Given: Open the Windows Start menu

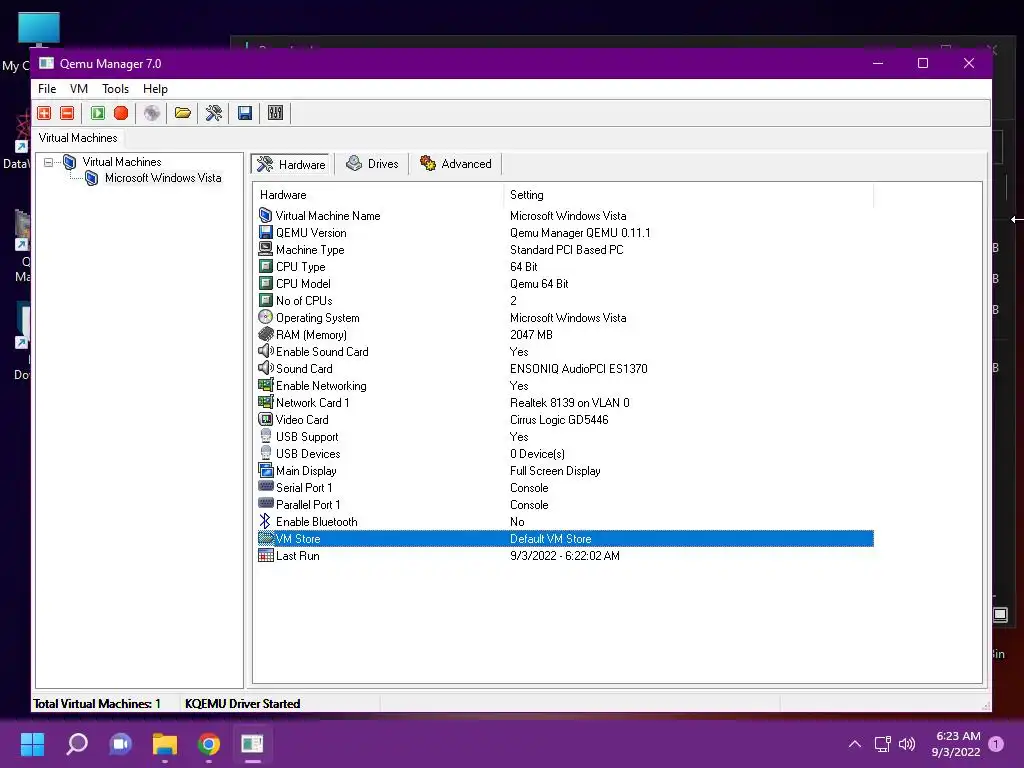Looking at the screenshot, I should [x=32, y=744].
